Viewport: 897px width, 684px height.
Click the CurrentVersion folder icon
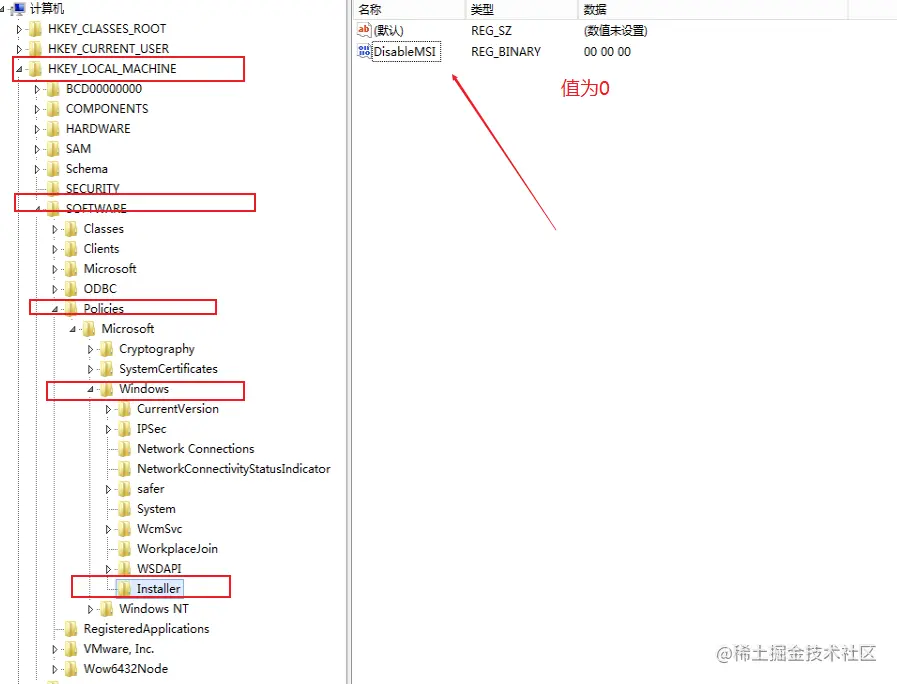(x=124, y=409)
